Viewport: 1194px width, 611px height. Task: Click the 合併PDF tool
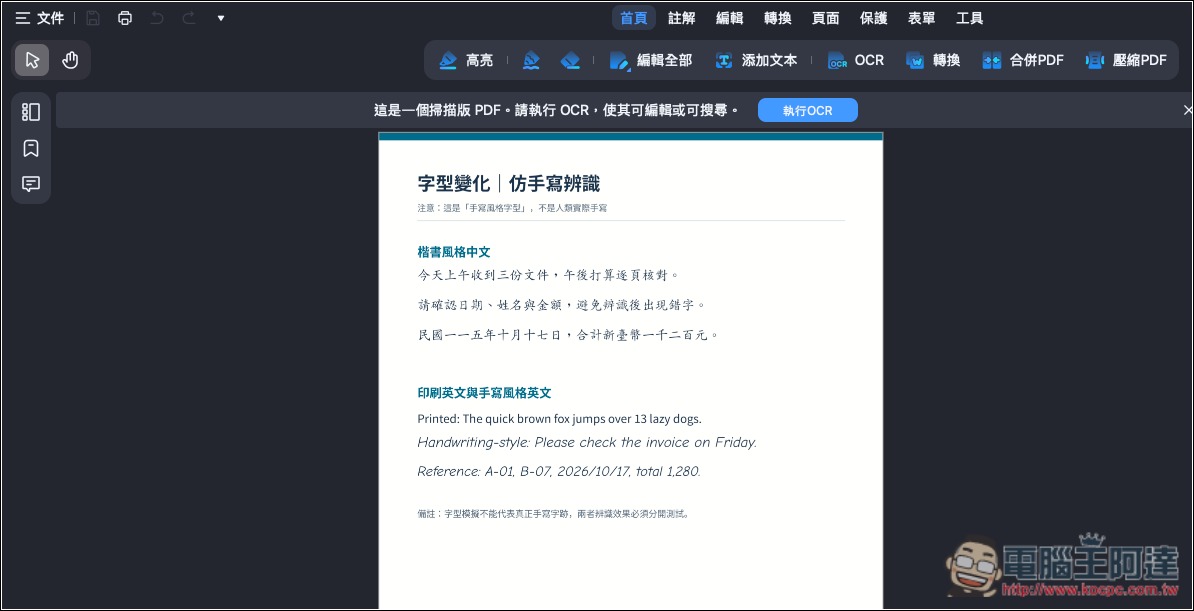click(x=1023, y=60)
